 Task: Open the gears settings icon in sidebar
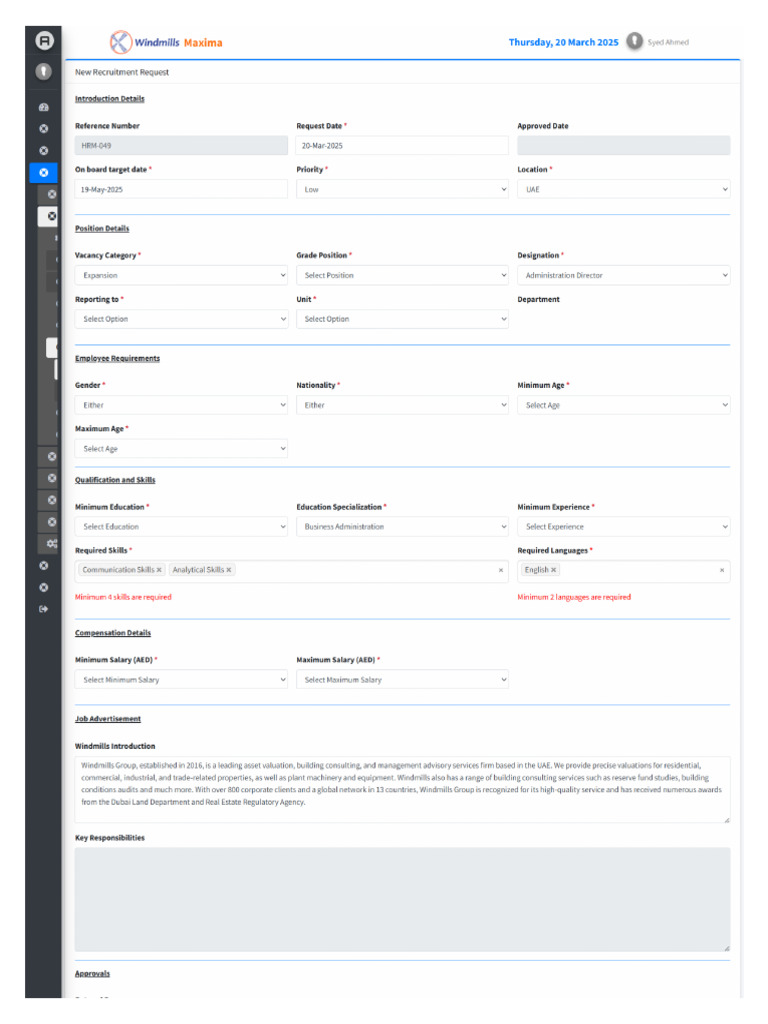[x=52, y=543]
